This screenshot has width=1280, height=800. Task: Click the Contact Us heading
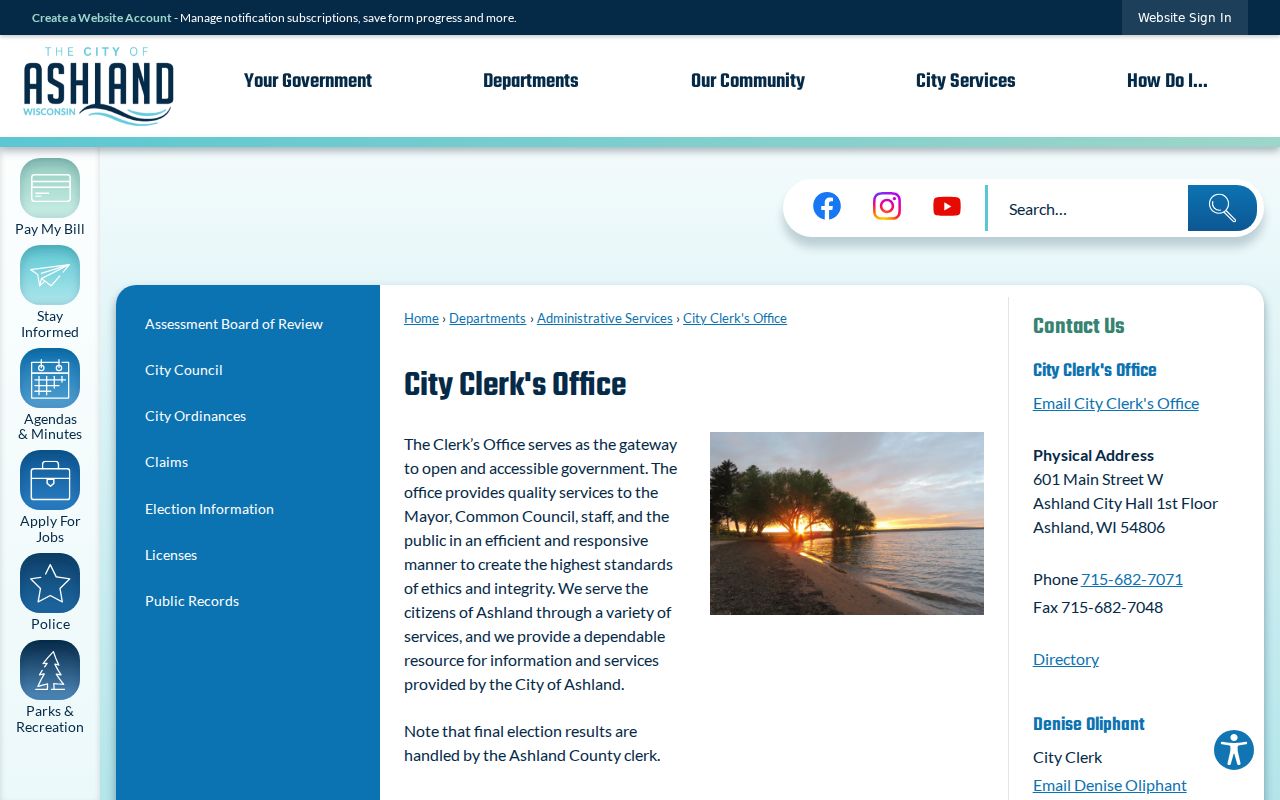1079,326
